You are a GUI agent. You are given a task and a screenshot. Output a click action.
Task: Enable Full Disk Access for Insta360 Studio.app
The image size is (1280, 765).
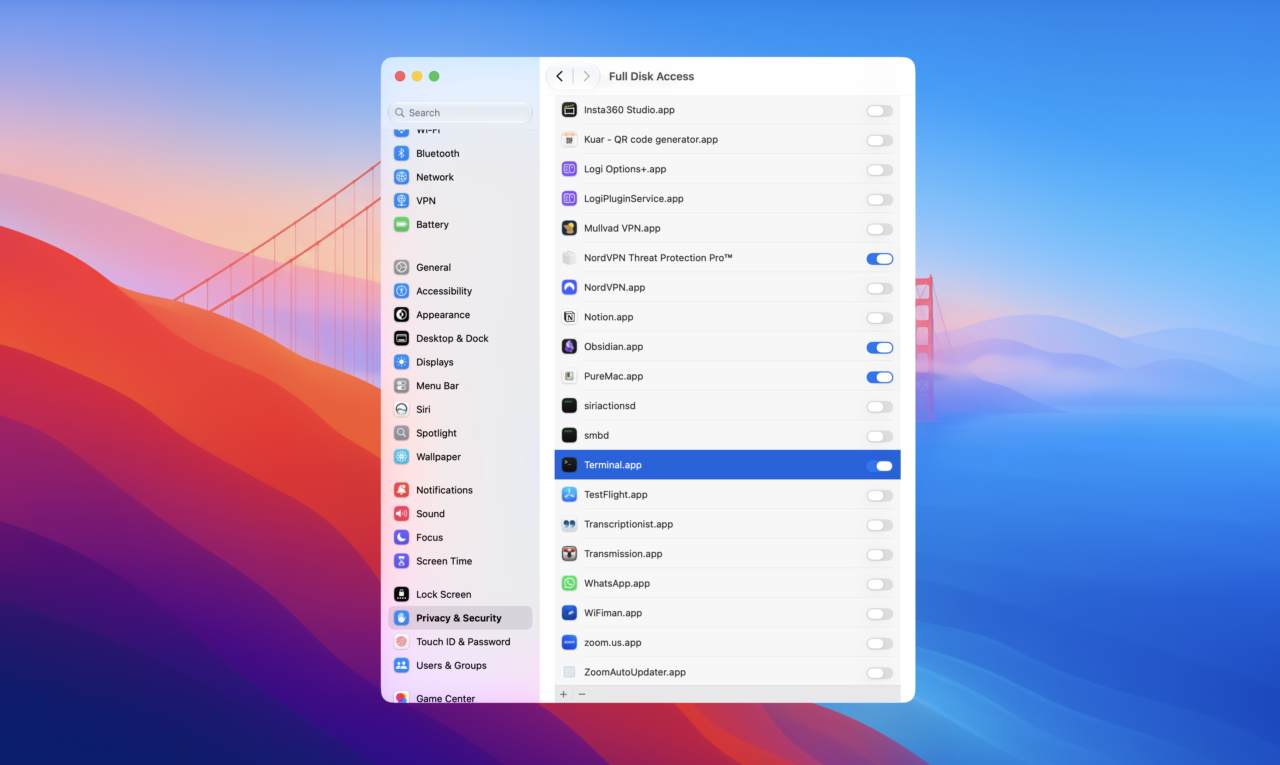click(x=880, y=111)
